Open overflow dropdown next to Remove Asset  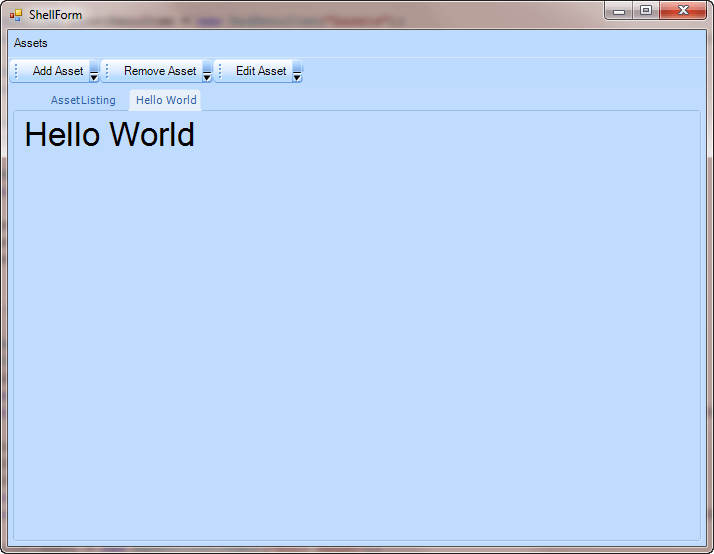(207, 71)
